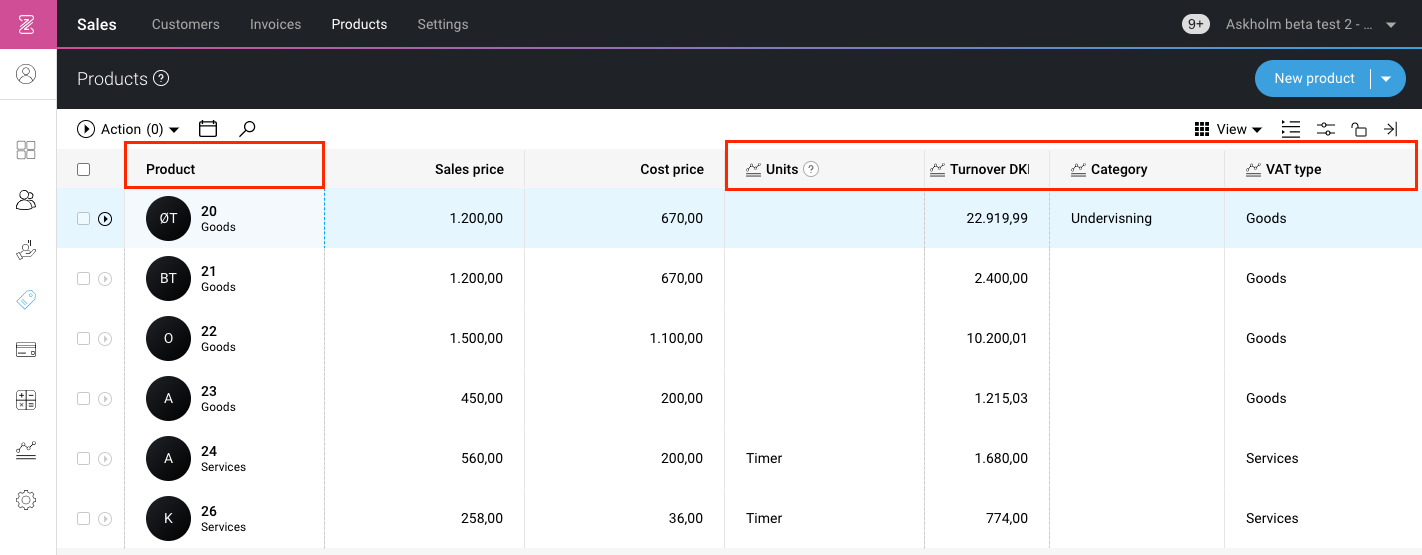Open the calendar date filter icon
The width and height of the screenshot is (1422, 555).
(x=208, y=128)
